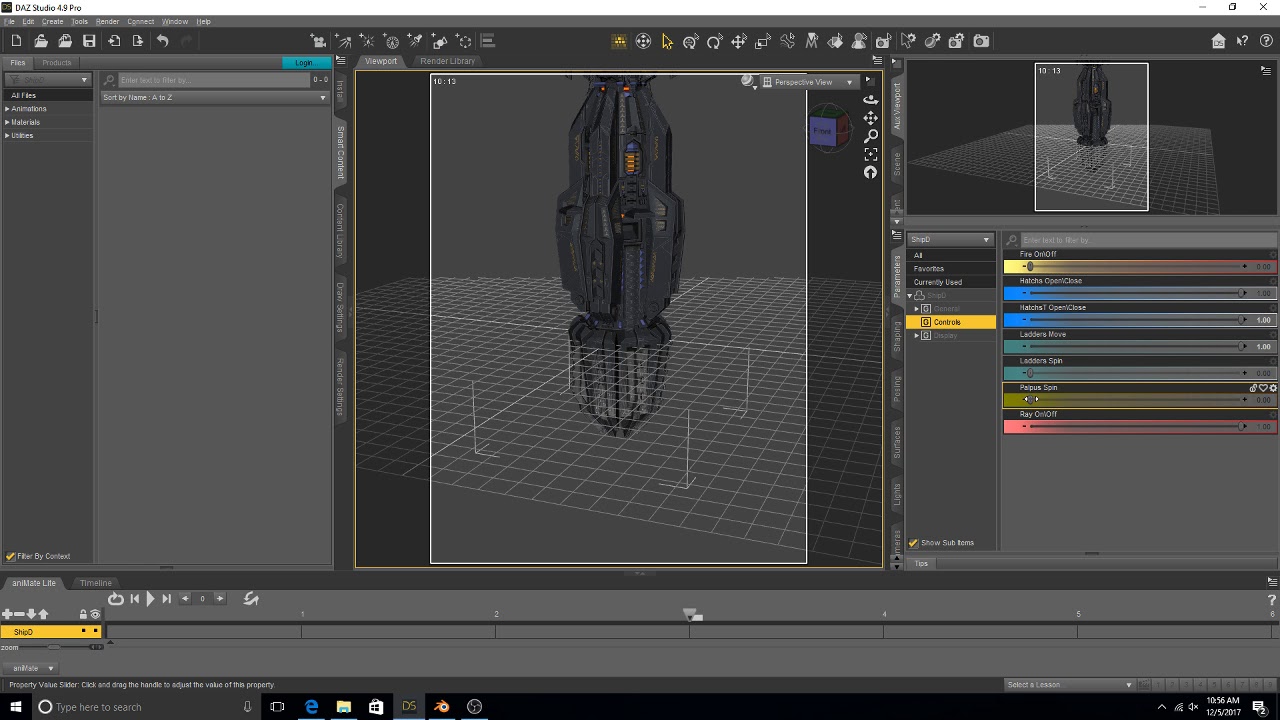Image resolution: width=1280 pixels, height=720 pixels.
Task: Play the aniMate animation
Action: coord(150,599)
